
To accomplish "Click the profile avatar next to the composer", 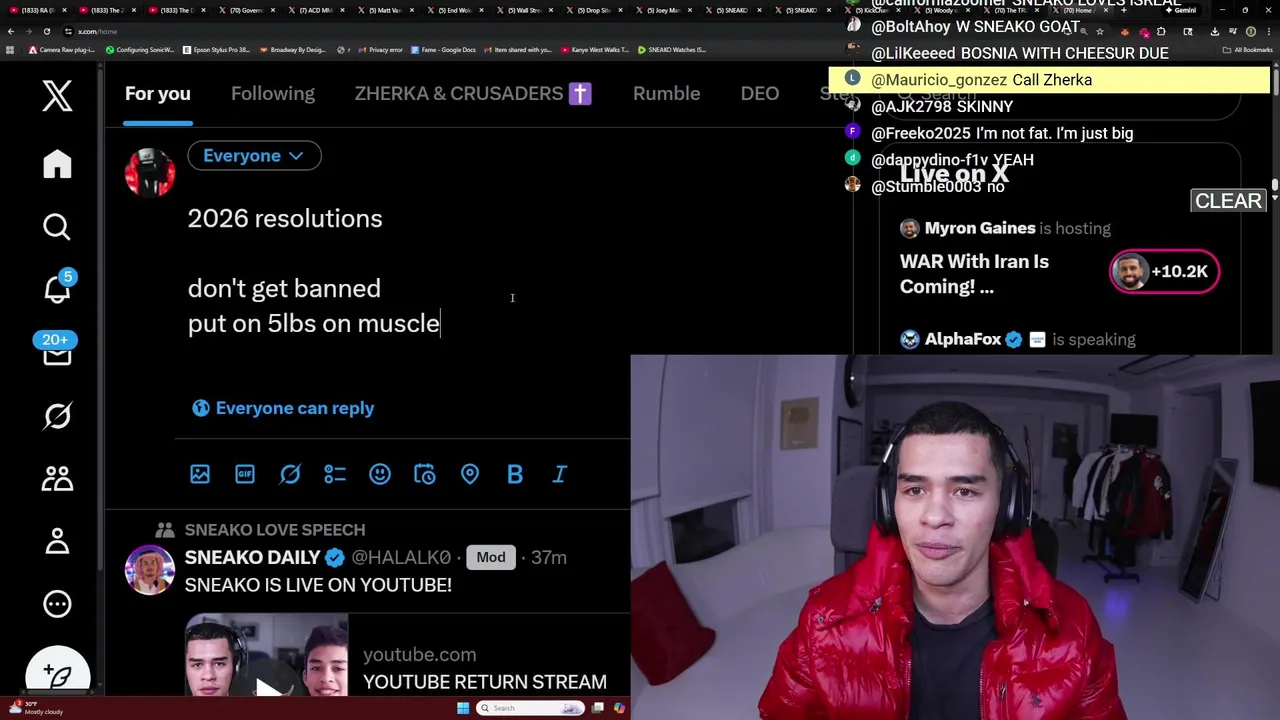I will [x=150, y=172].
